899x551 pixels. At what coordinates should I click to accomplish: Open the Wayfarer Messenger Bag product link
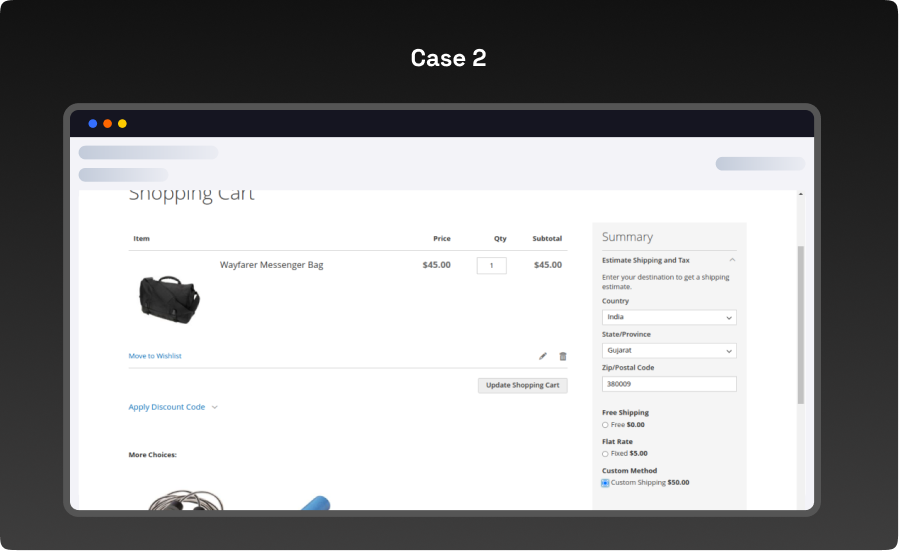pos(271,265)
